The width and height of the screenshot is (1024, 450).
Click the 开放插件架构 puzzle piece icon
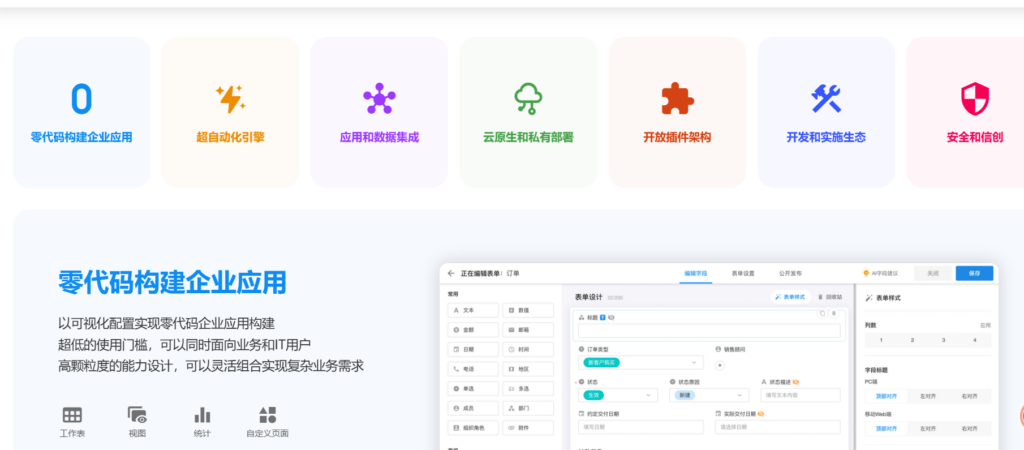tap(677, 98)
